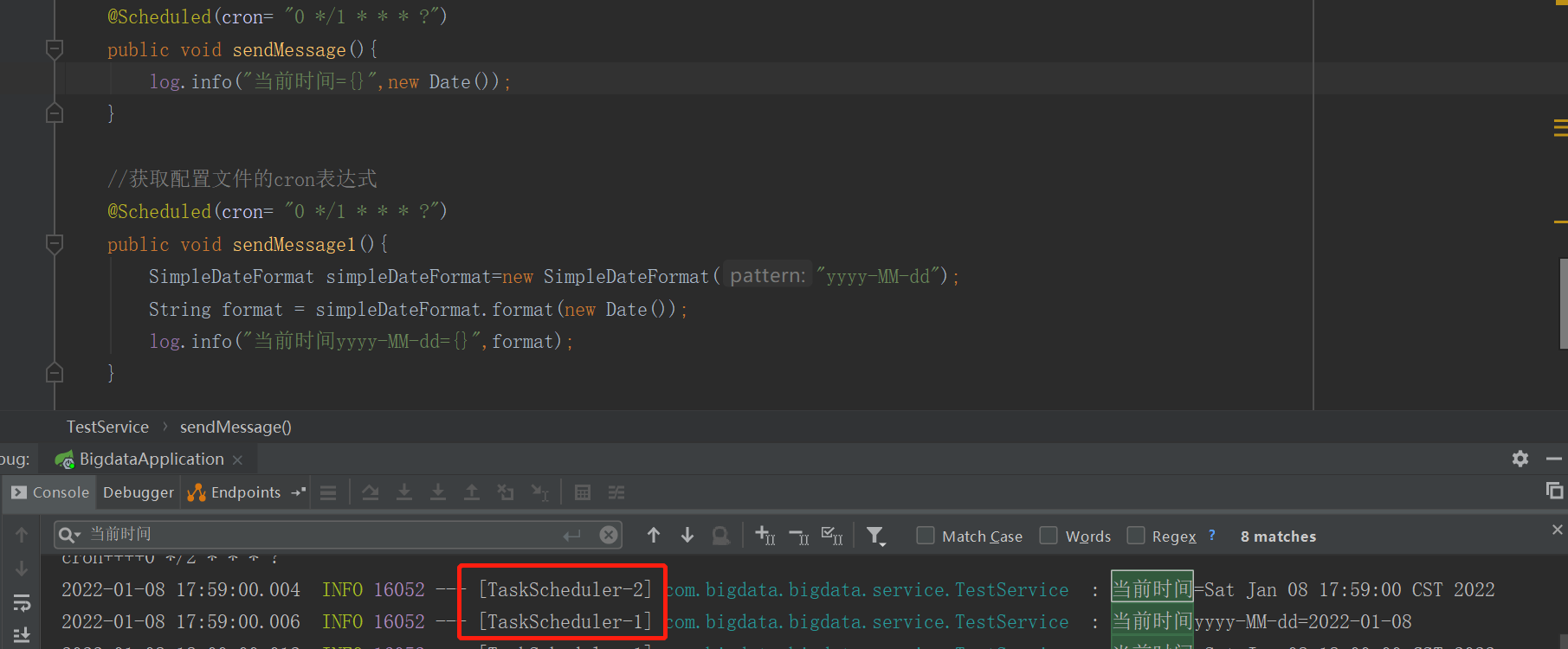The height and width of the screenshot is (649, 1568).
Task: Go to previous search occurrence
Action: [x=654, y=536]
